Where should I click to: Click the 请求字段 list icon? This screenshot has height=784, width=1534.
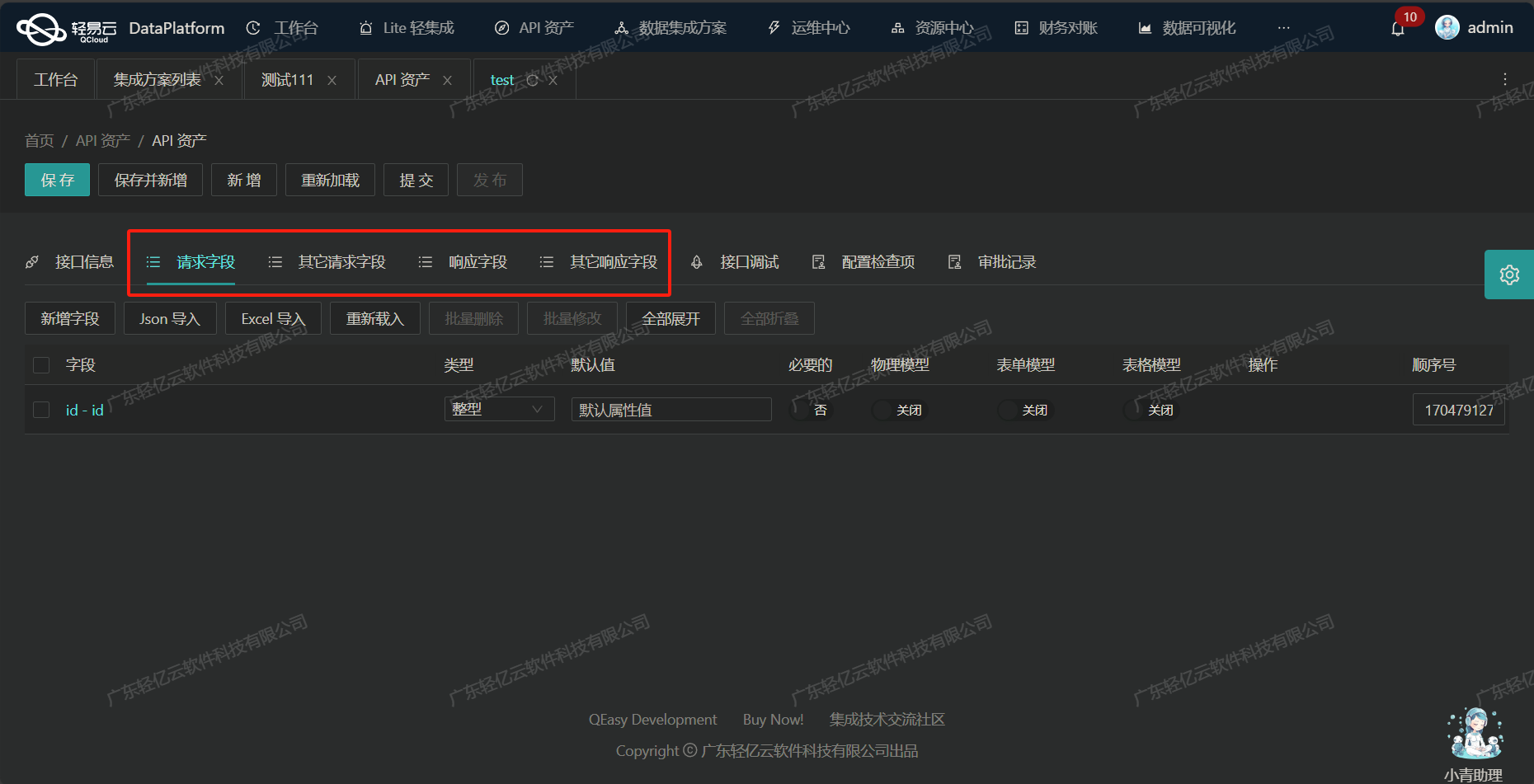coord(153,262)
